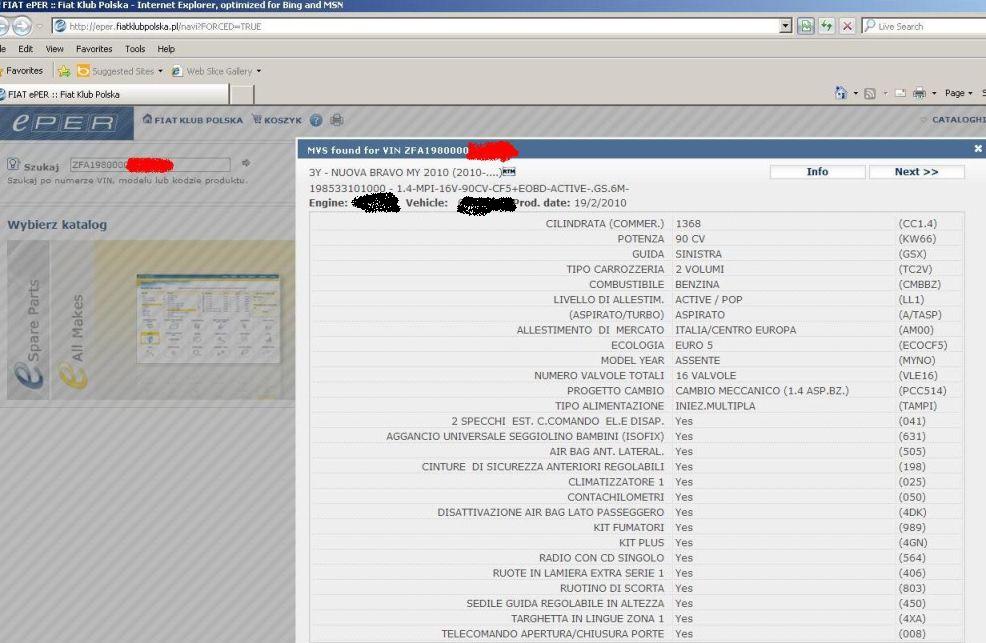Click the browser stop loading icon
The image size is (986, 643).
[847, 26]
